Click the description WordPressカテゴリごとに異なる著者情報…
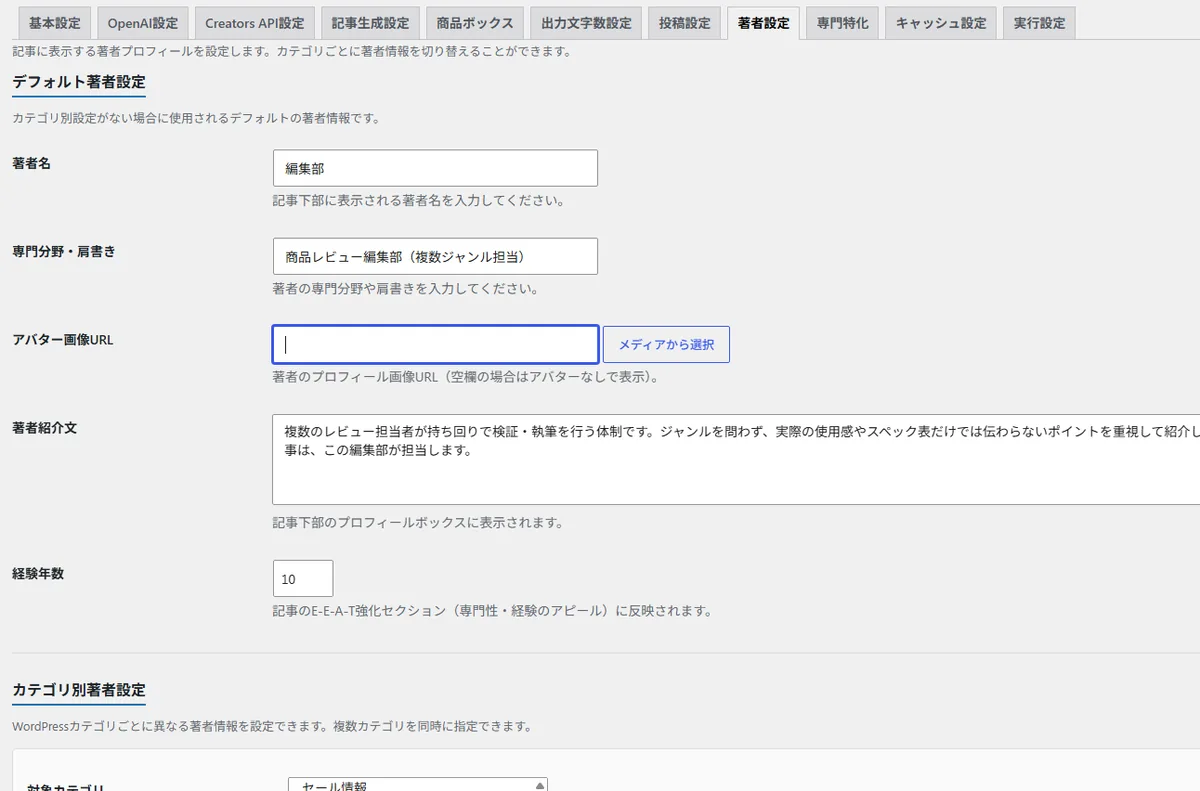The width and height of the screenshot is (1200, 791). point(272,726)
